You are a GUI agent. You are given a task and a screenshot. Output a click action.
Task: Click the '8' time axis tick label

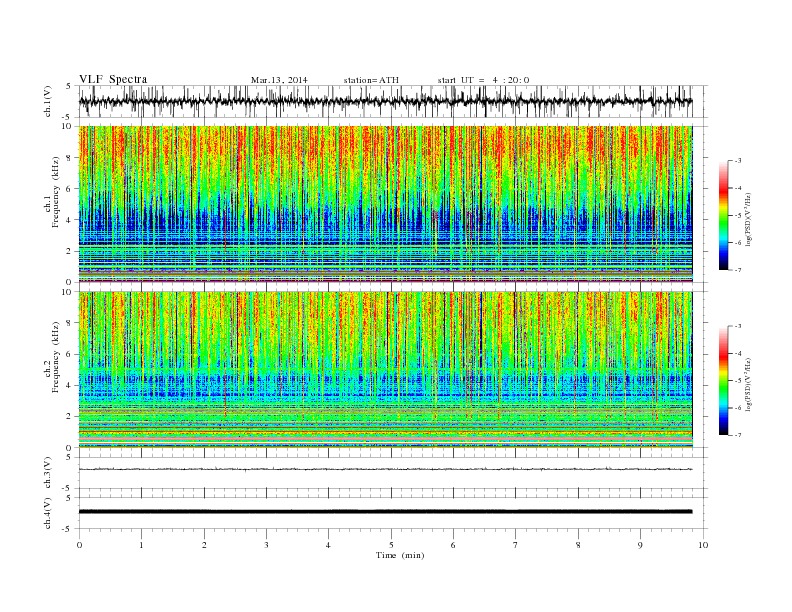click(x=578, y=545)
